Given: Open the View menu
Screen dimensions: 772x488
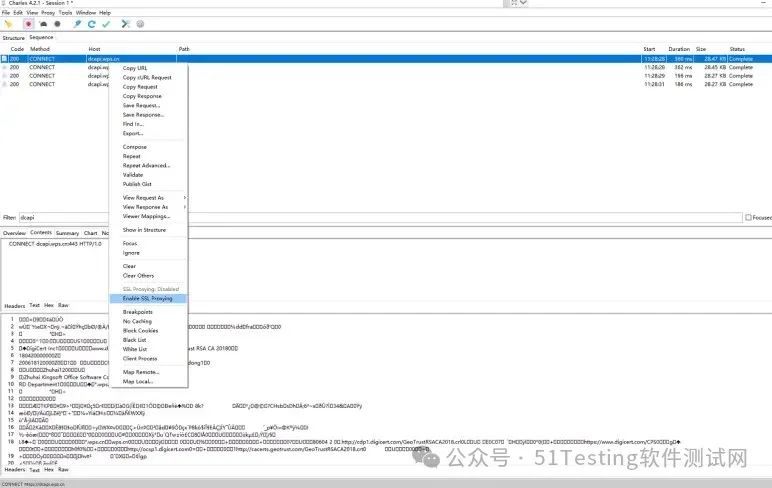Looking at the screenshot, I should point(32,13).
